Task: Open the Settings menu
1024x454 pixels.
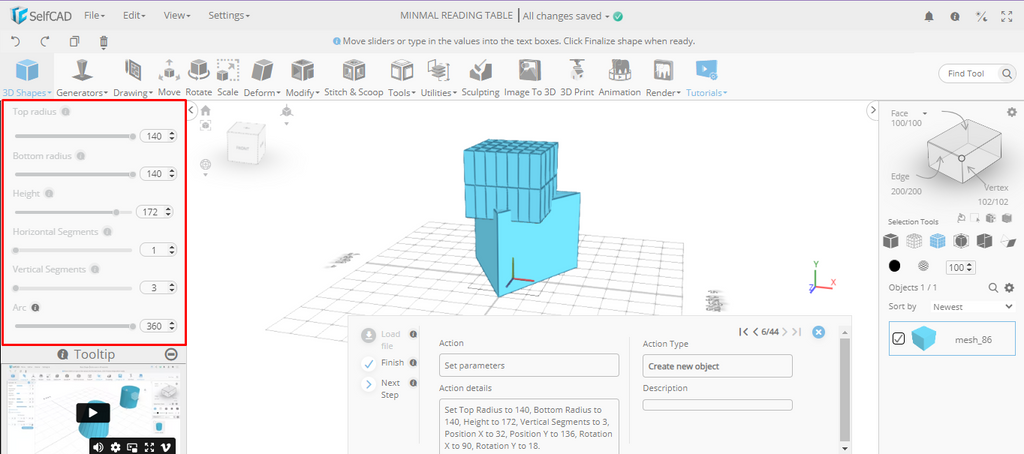Action: [x=229, y=16]
